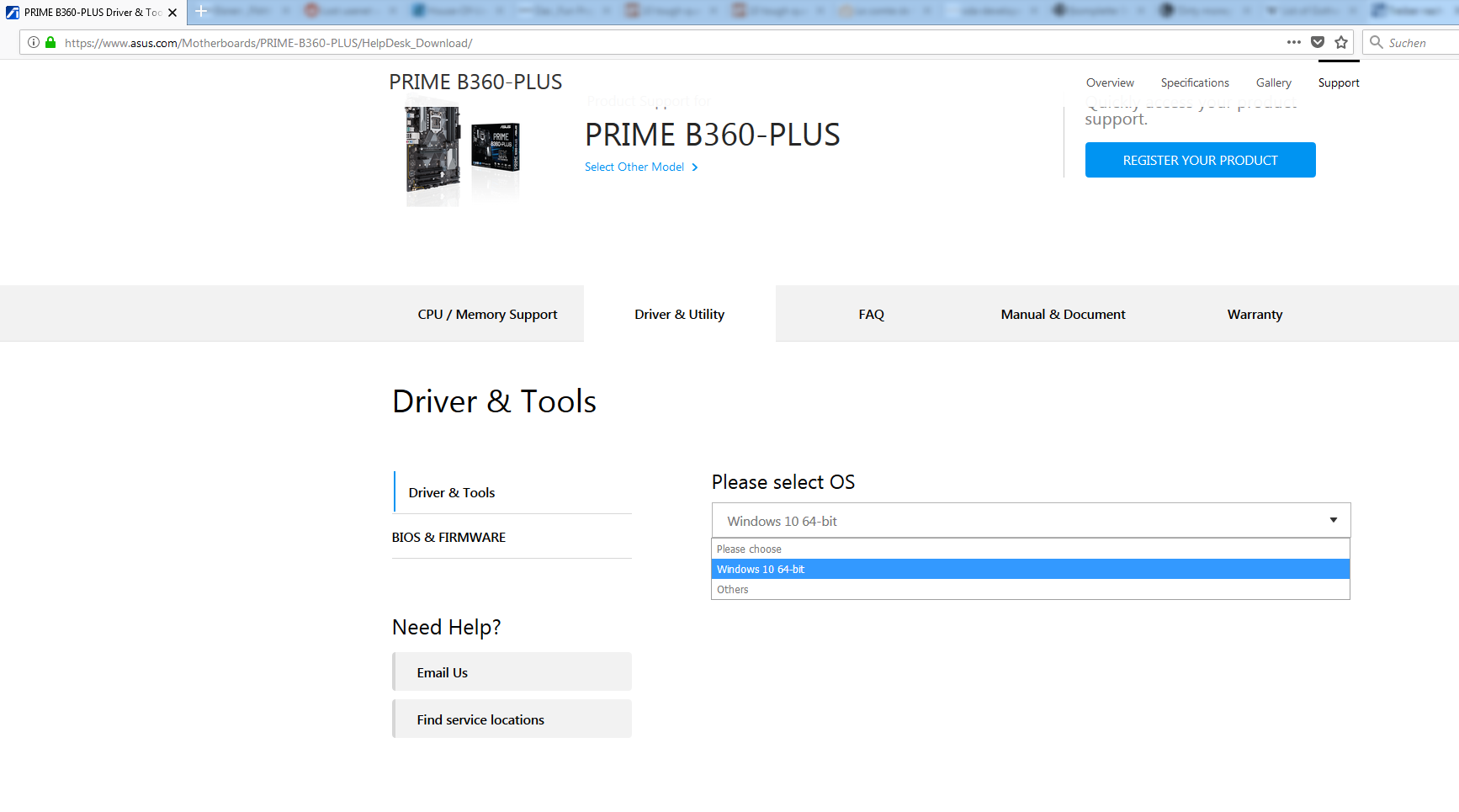
Task: Select Driver & Tools in the sidebar
Action: (x=512, y=492)
